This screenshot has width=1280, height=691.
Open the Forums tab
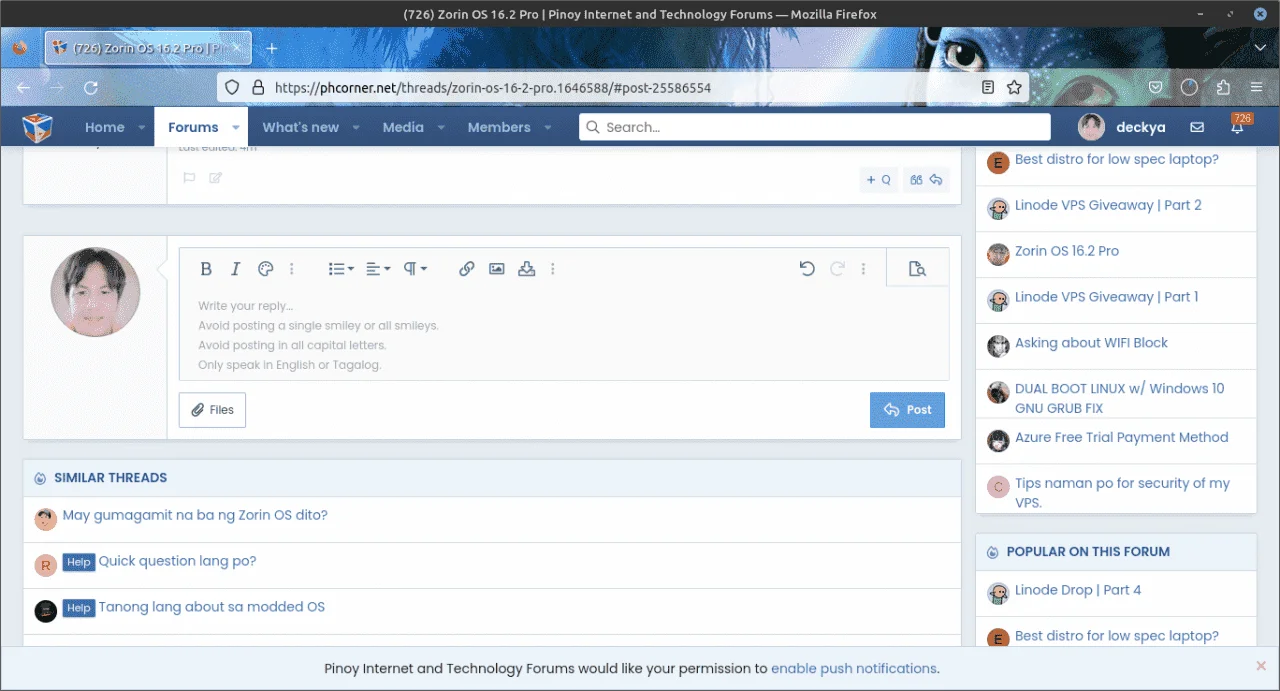coord(193,127)
